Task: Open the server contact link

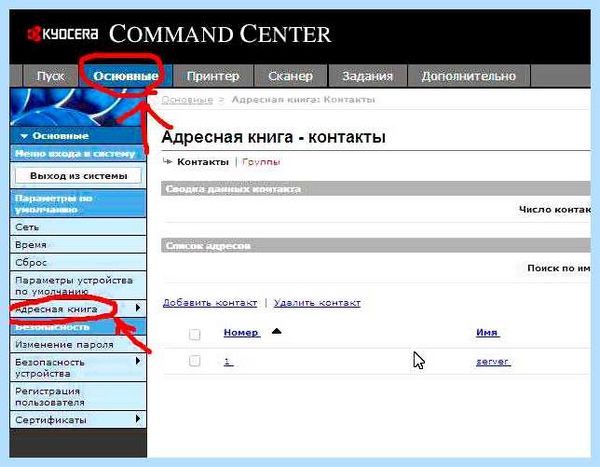Action: coord(493,361)
